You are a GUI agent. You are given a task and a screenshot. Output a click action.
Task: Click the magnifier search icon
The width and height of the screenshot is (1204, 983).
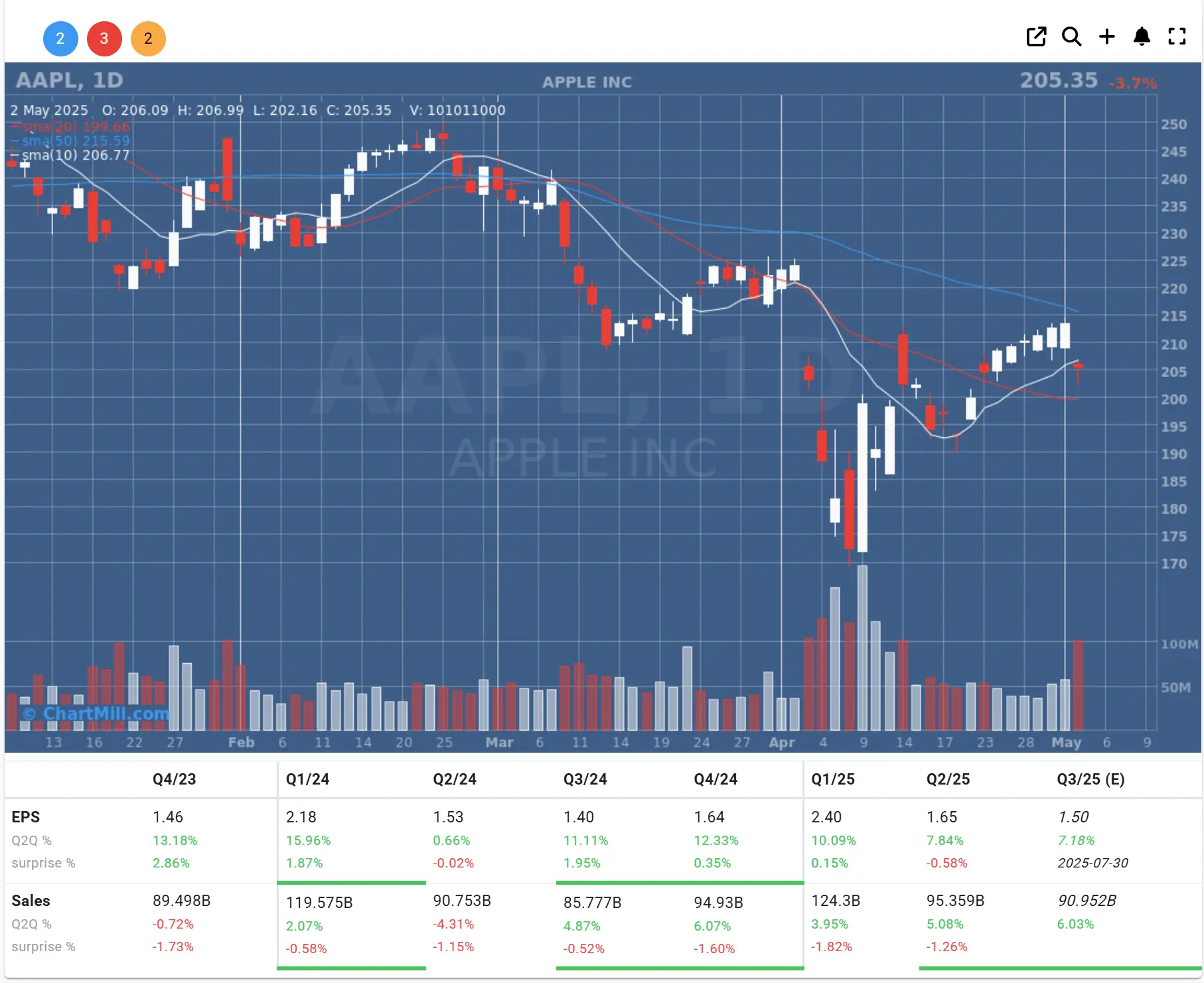click(x=1071, y=37)
